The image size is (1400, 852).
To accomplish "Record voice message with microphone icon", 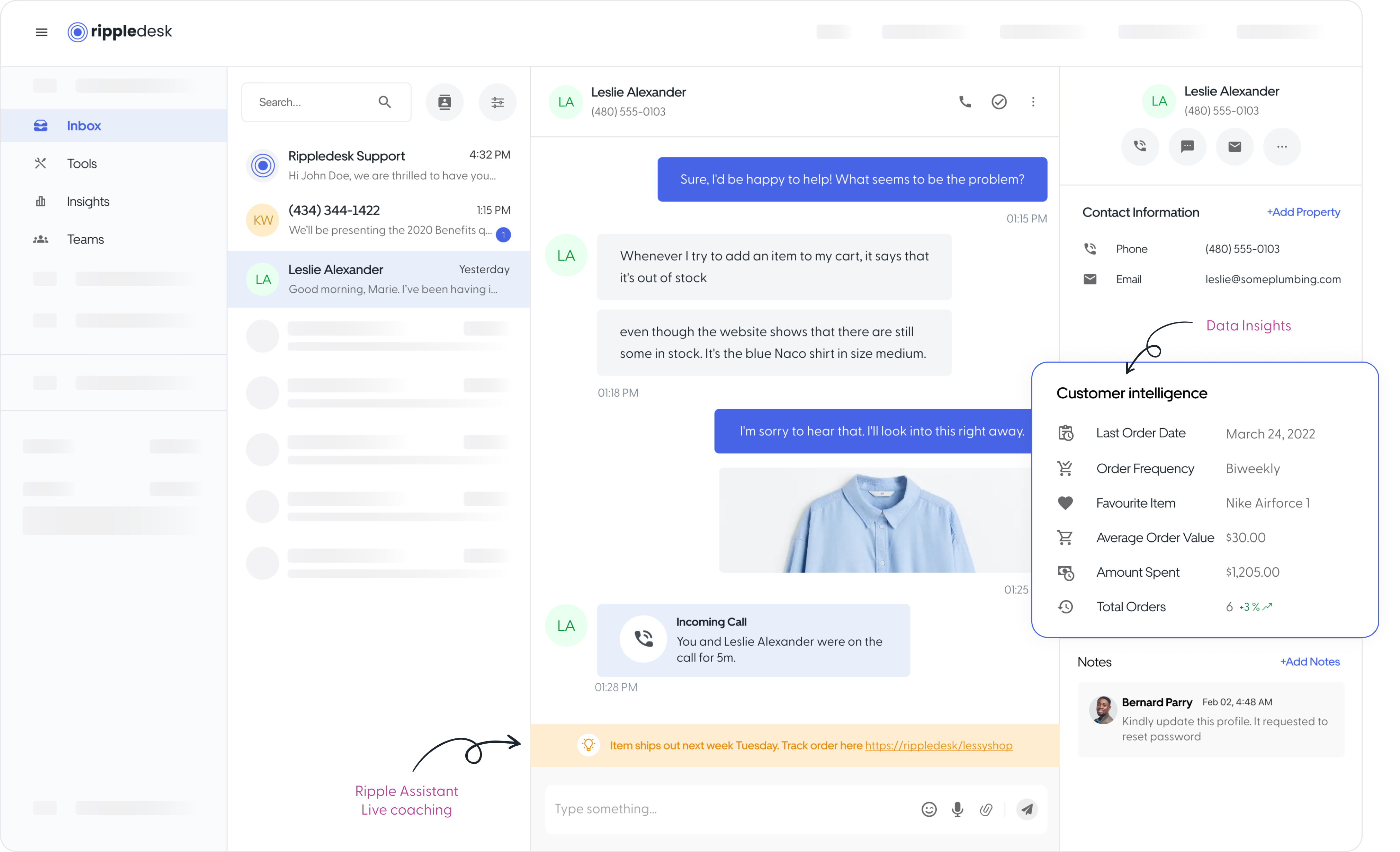I will pyautogui.click(x=957, y=809).
